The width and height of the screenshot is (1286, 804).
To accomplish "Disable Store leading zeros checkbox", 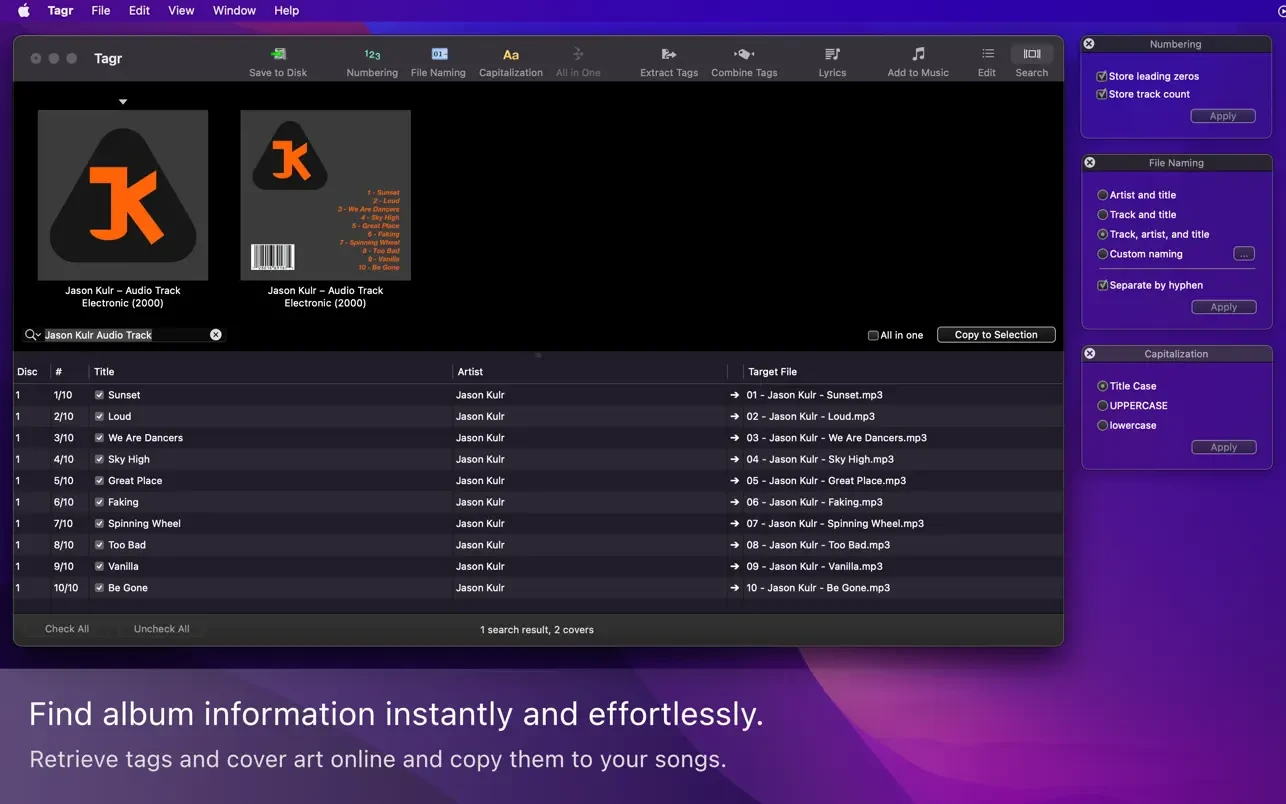I will (1101, 76).
